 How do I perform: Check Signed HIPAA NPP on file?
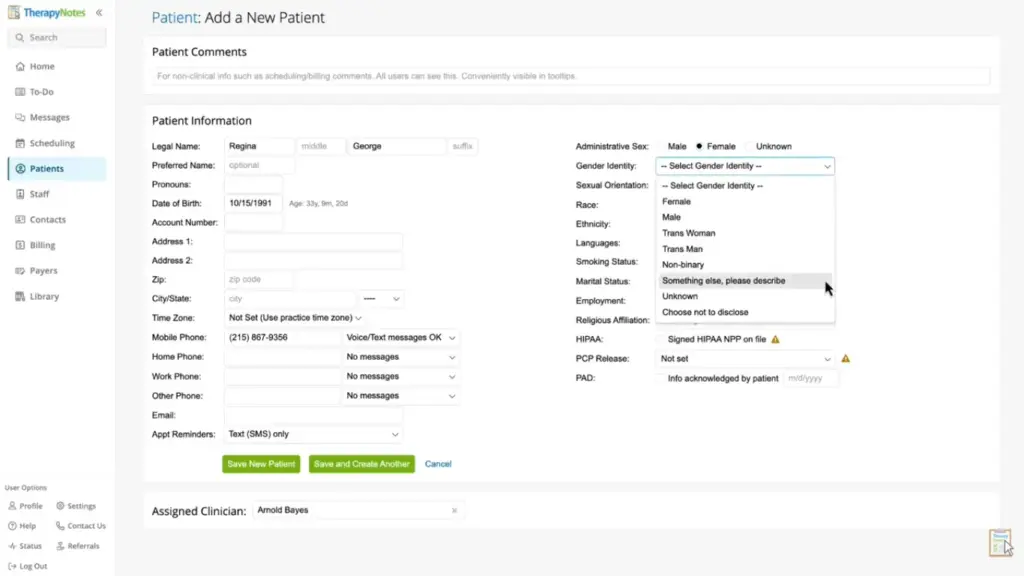(661, 340)
